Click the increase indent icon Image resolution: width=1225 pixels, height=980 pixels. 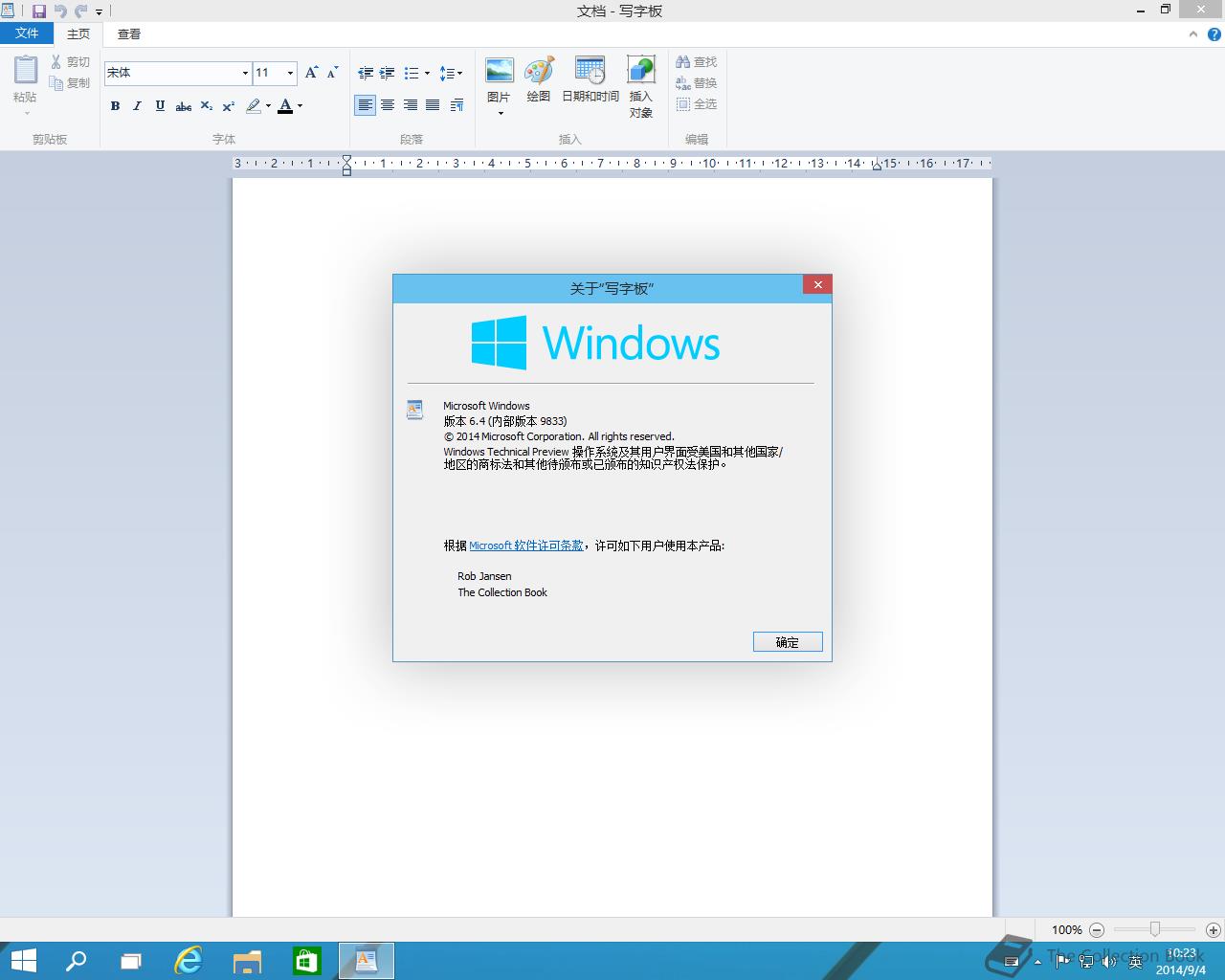[387, 73]
